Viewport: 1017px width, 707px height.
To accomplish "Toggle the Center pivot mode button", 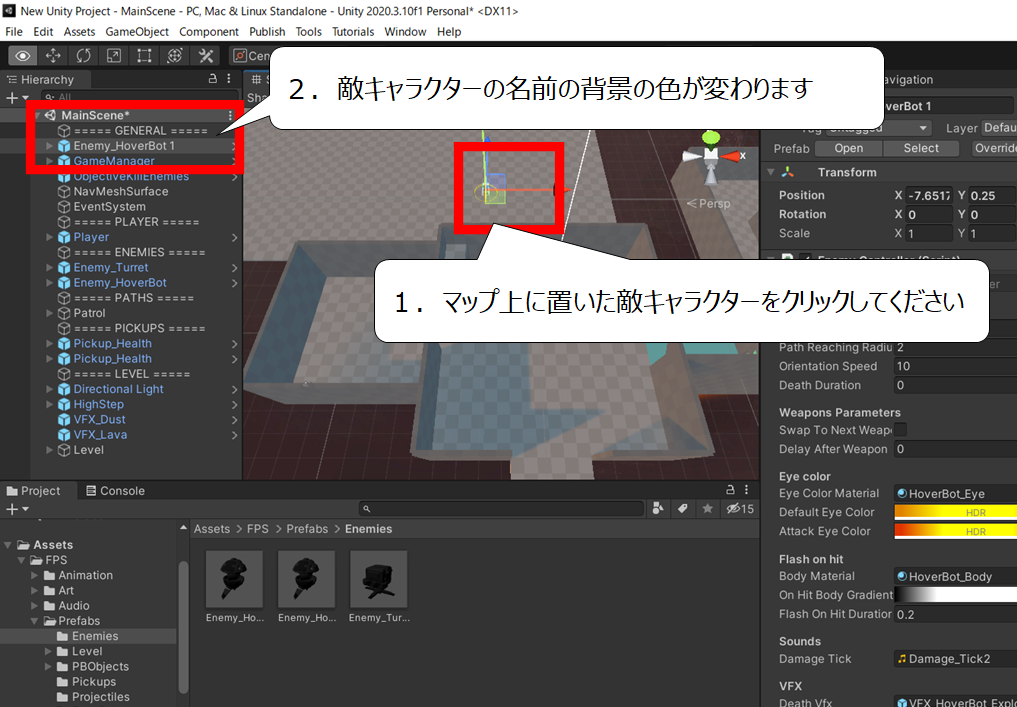I will coord(250,56).
